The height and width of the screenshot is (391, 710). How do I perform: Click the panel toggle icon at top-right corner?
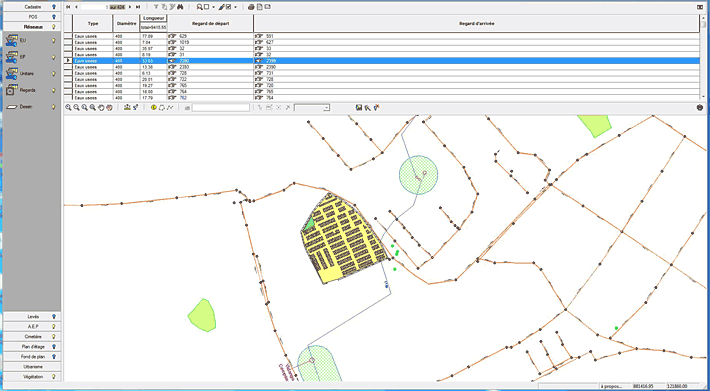700,7
